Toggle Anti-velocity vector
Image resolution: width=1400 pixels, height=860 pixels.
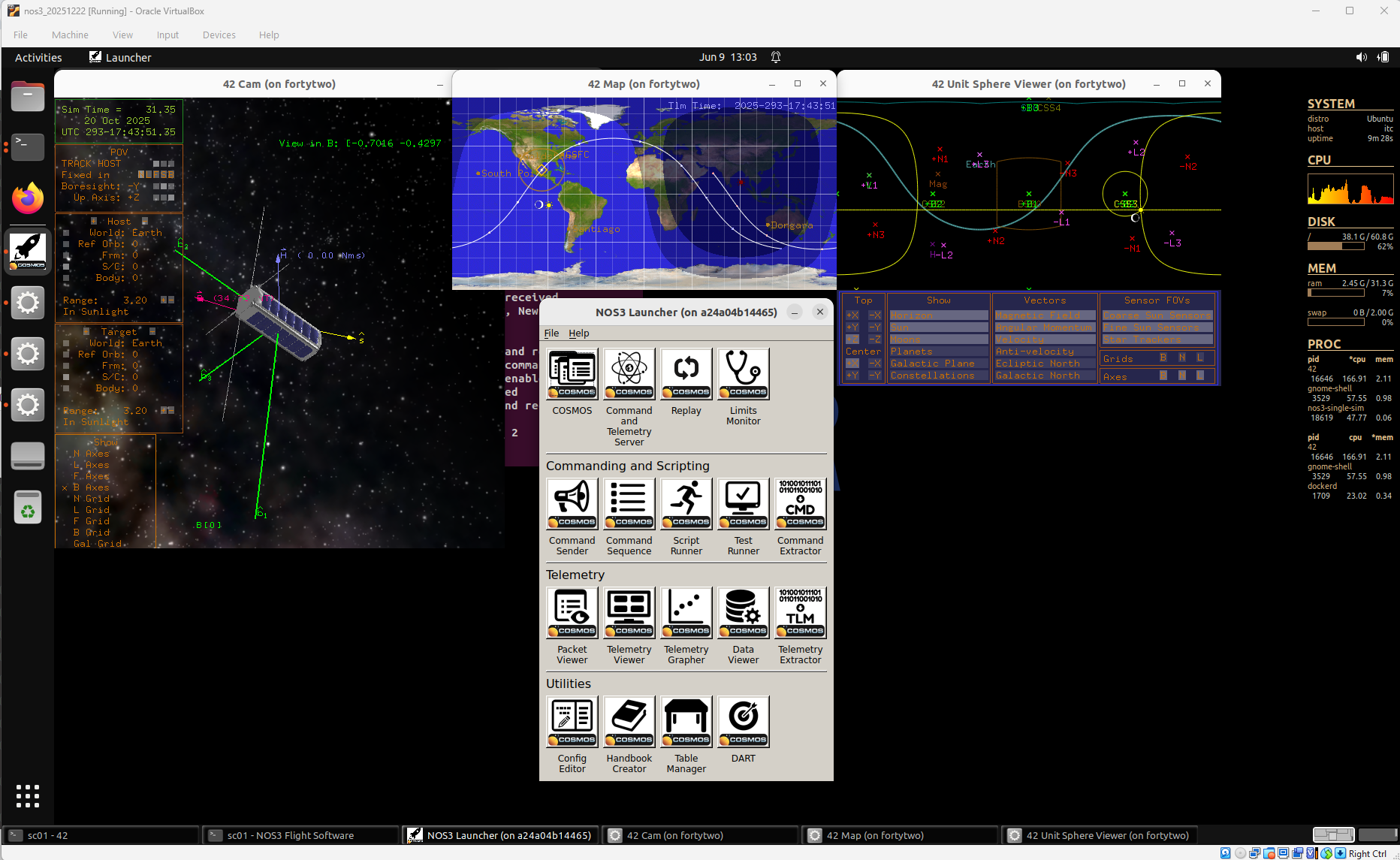(1045, 352)
